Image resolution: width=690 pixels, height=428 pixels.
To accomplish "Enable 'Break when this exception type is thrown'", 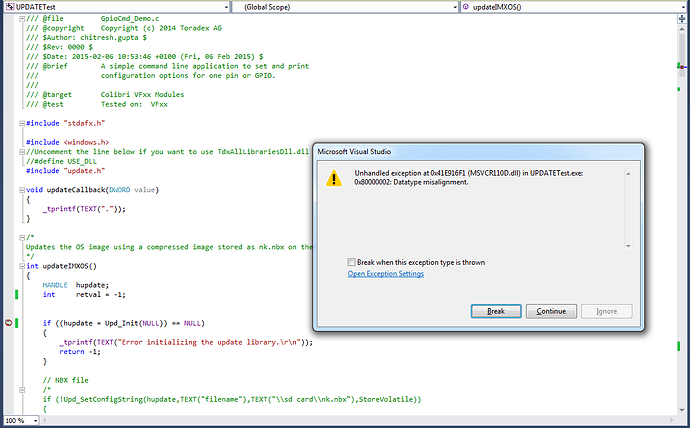I will [x=351, y=262].
